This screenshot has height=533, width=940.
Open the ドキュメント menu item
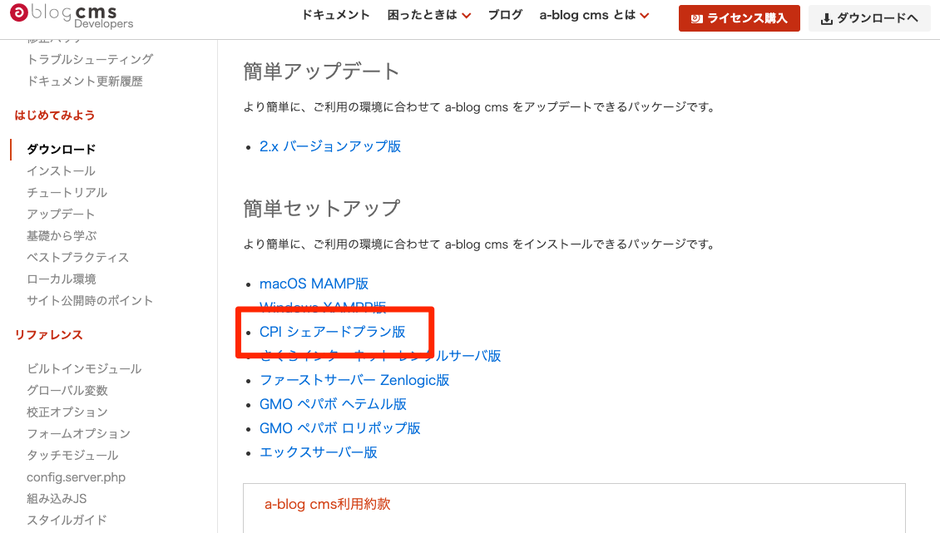[335, 15]
